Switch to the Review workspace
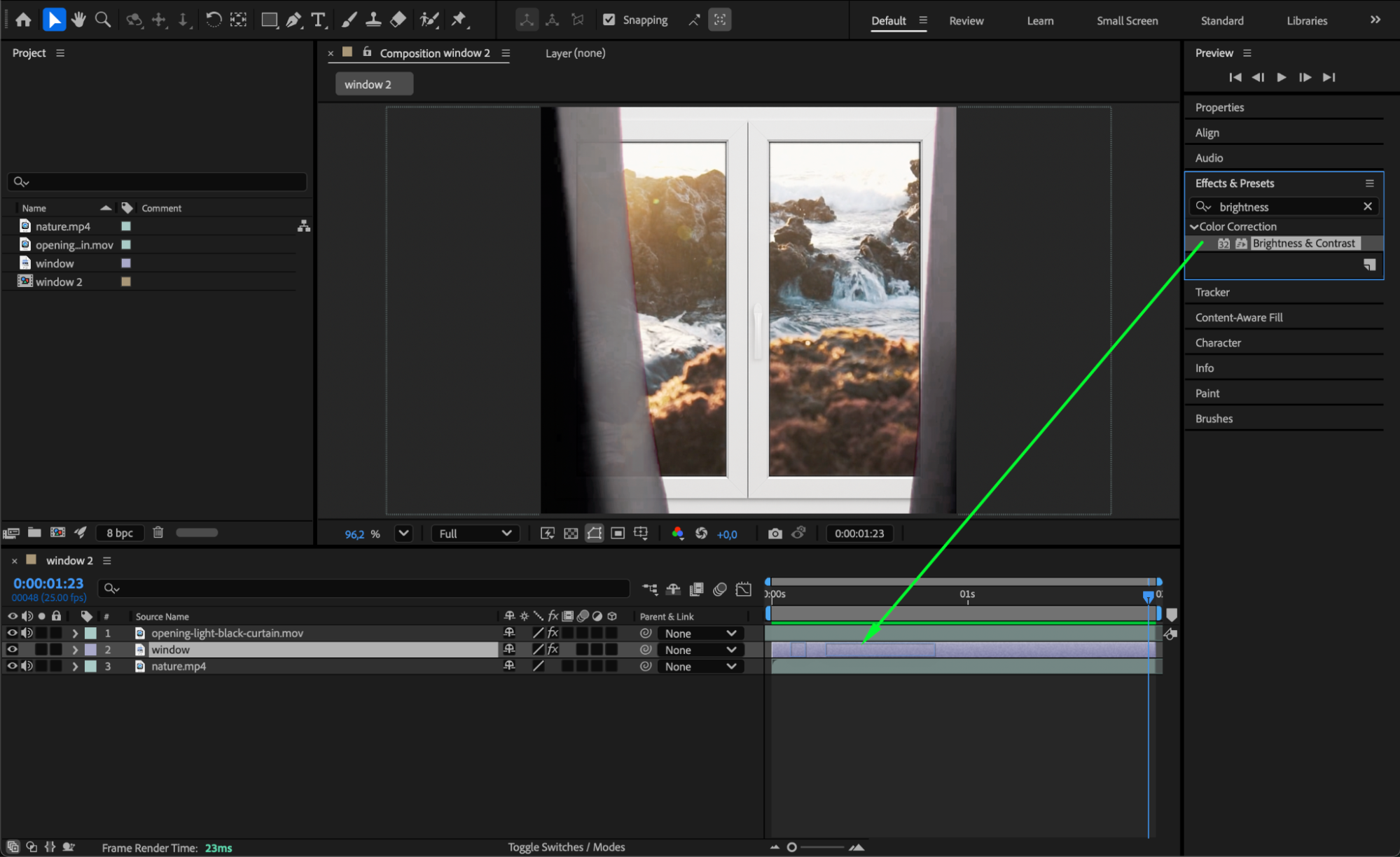Image resolution: width=1400 pixels, height=857 pixels. pos(966,20)
